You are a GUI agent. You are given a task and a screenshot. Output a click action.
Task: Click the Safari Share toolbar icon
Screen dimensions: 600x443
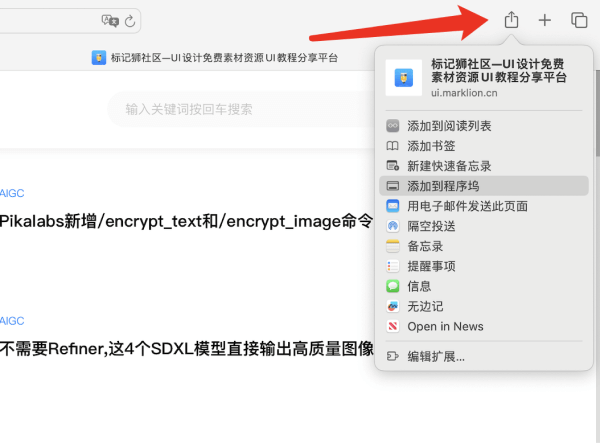point(511,20)
